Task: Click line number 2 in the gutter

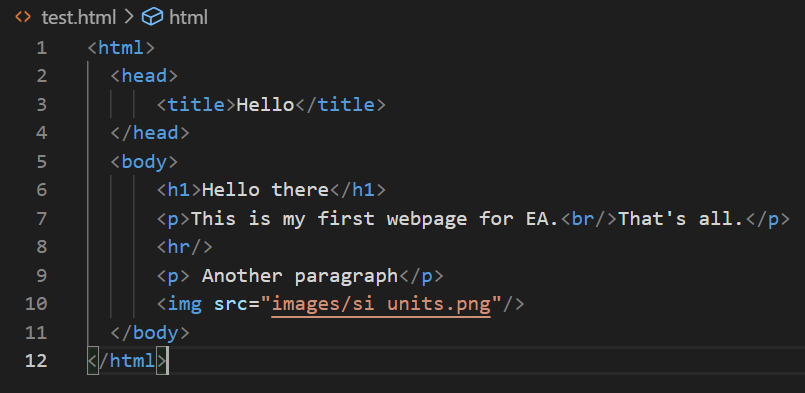Action: (42, 77)
